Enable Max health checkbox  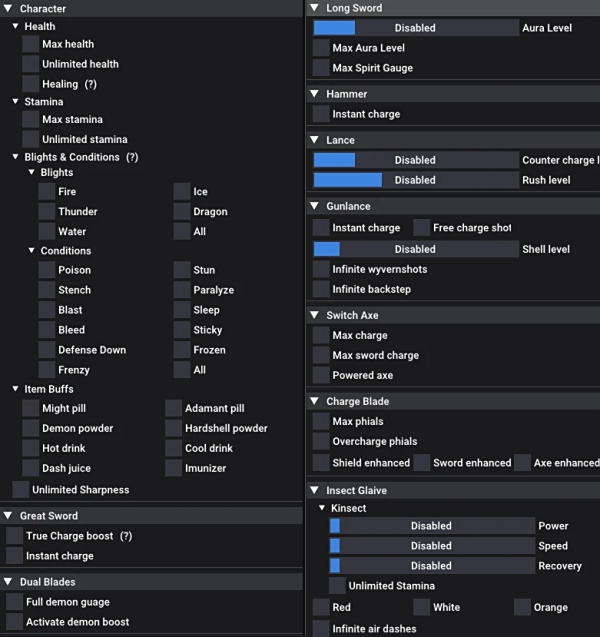[x=30, y=44]
